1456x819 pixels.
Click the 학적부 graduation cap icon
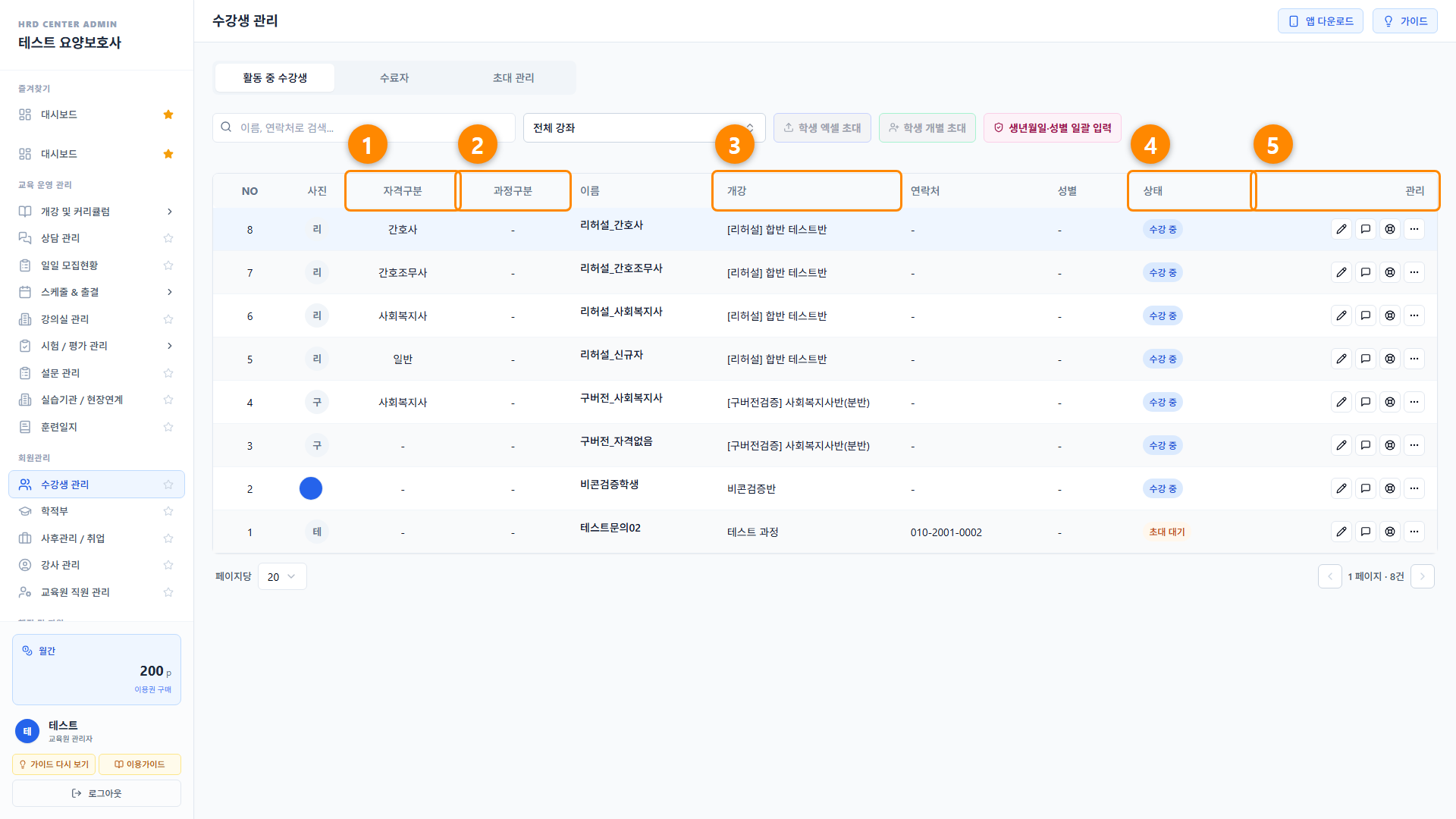[25, 511]
